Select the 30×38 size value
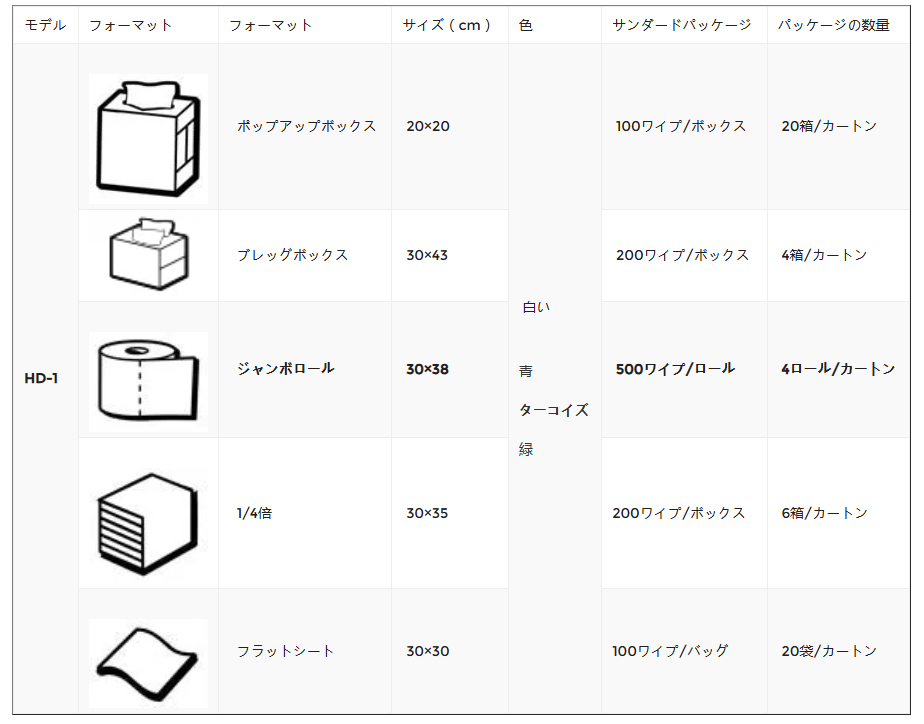The width and height of the screenshot is (924, 724). [428, 369]
